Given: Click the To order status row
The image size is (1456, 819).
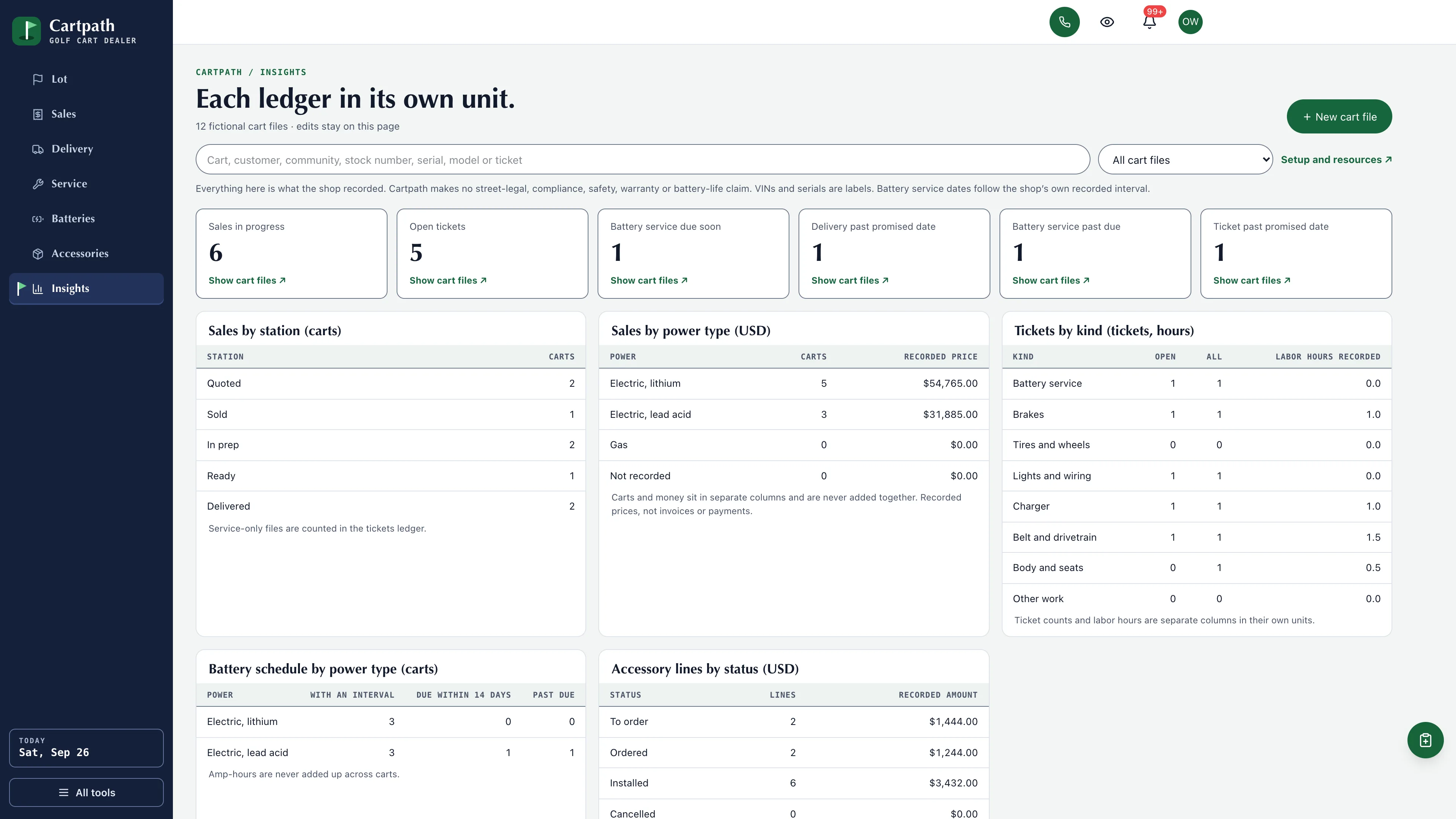Looking at the screenshot, I should point(794,722).
